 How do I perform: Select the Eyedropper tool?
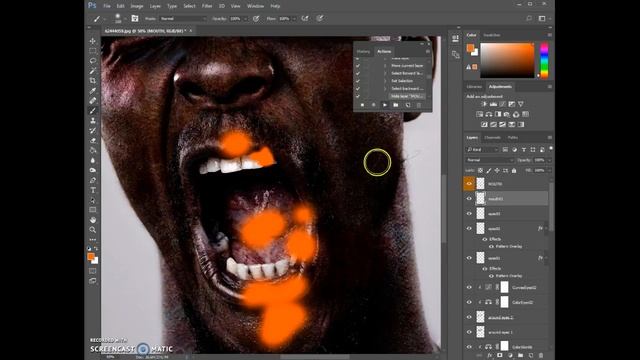93,91
